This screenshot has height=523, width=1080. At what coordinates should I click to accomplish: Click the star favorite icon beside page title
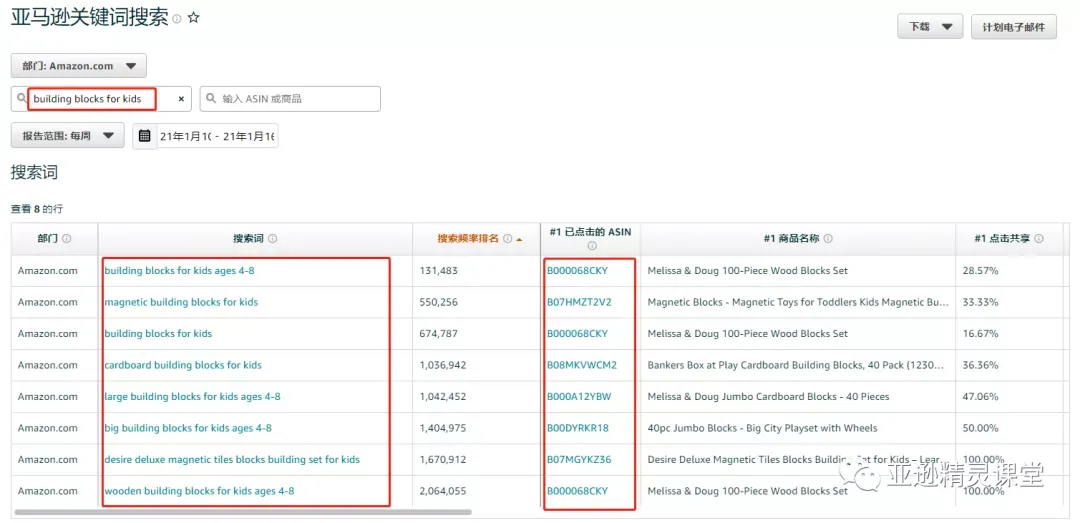pyautogui.click(x=194, y=19)
